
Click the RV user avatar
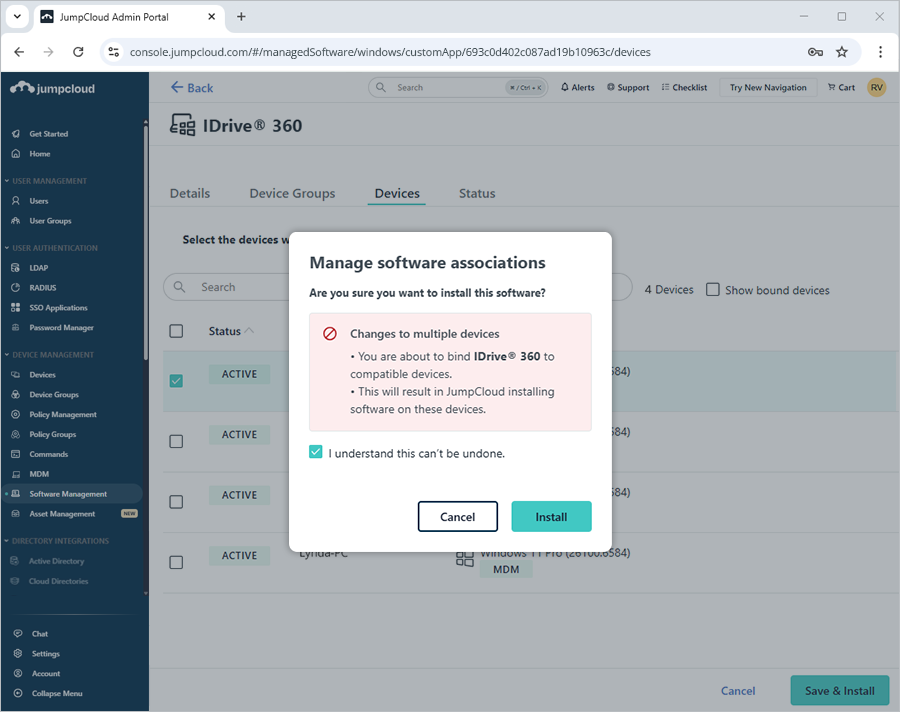point(876,87)
